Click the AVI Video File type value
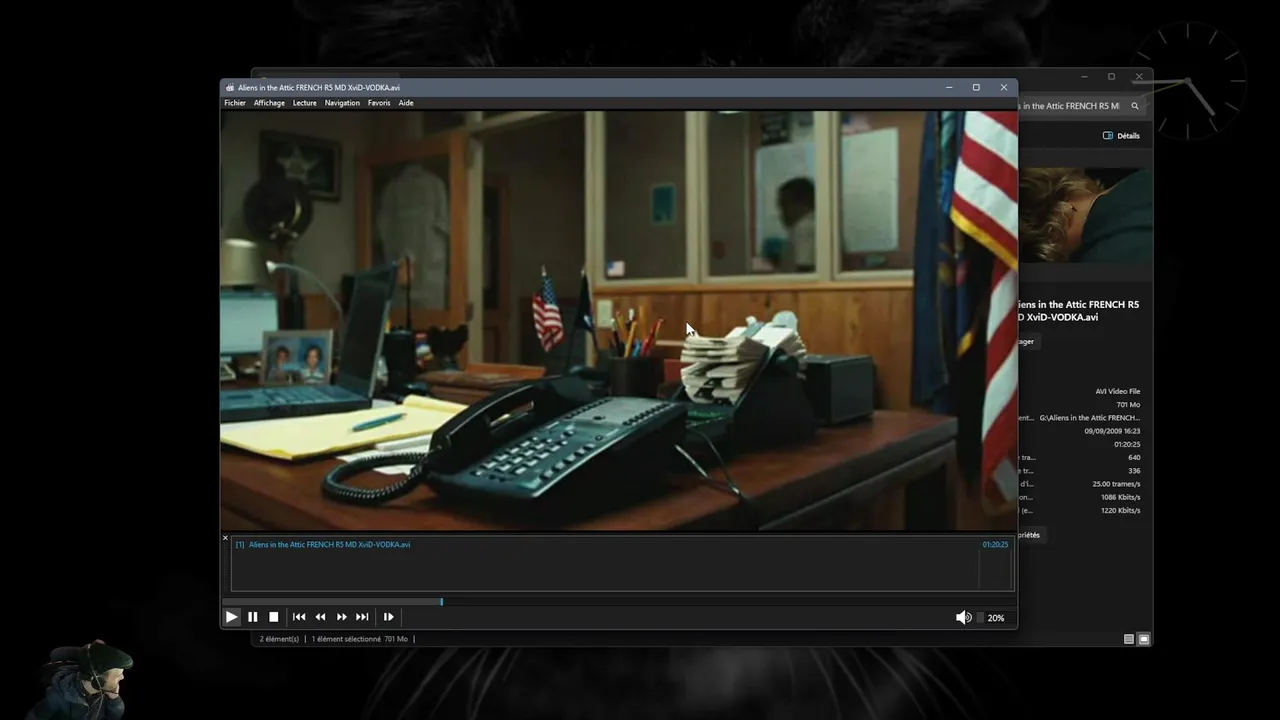Viewport: 1280px width, 720px height. (x=1118, y=392)
